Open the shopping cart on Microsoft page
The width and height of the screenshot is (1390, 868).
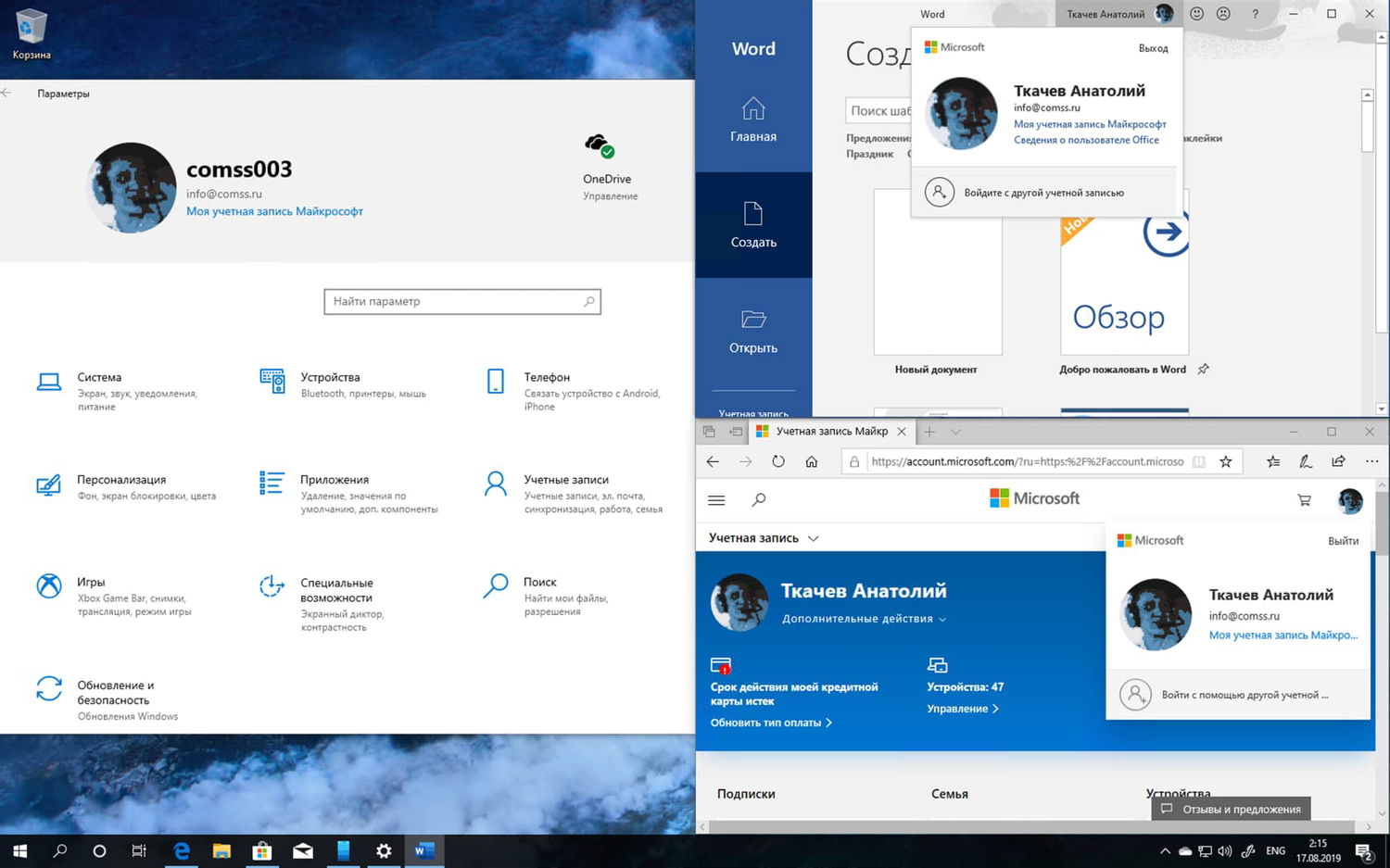pos(1304,500)
